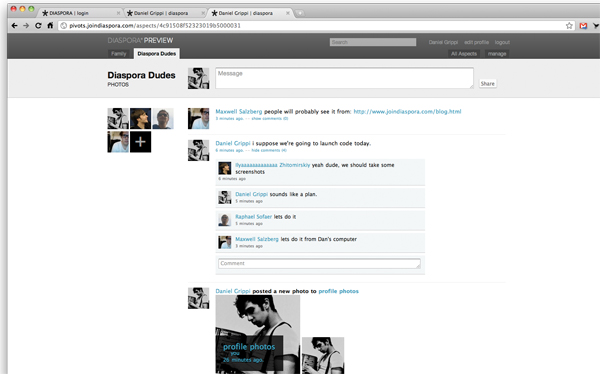600x374 pixels.
Task: Click the browser back arrow
Action: point(14,26)
